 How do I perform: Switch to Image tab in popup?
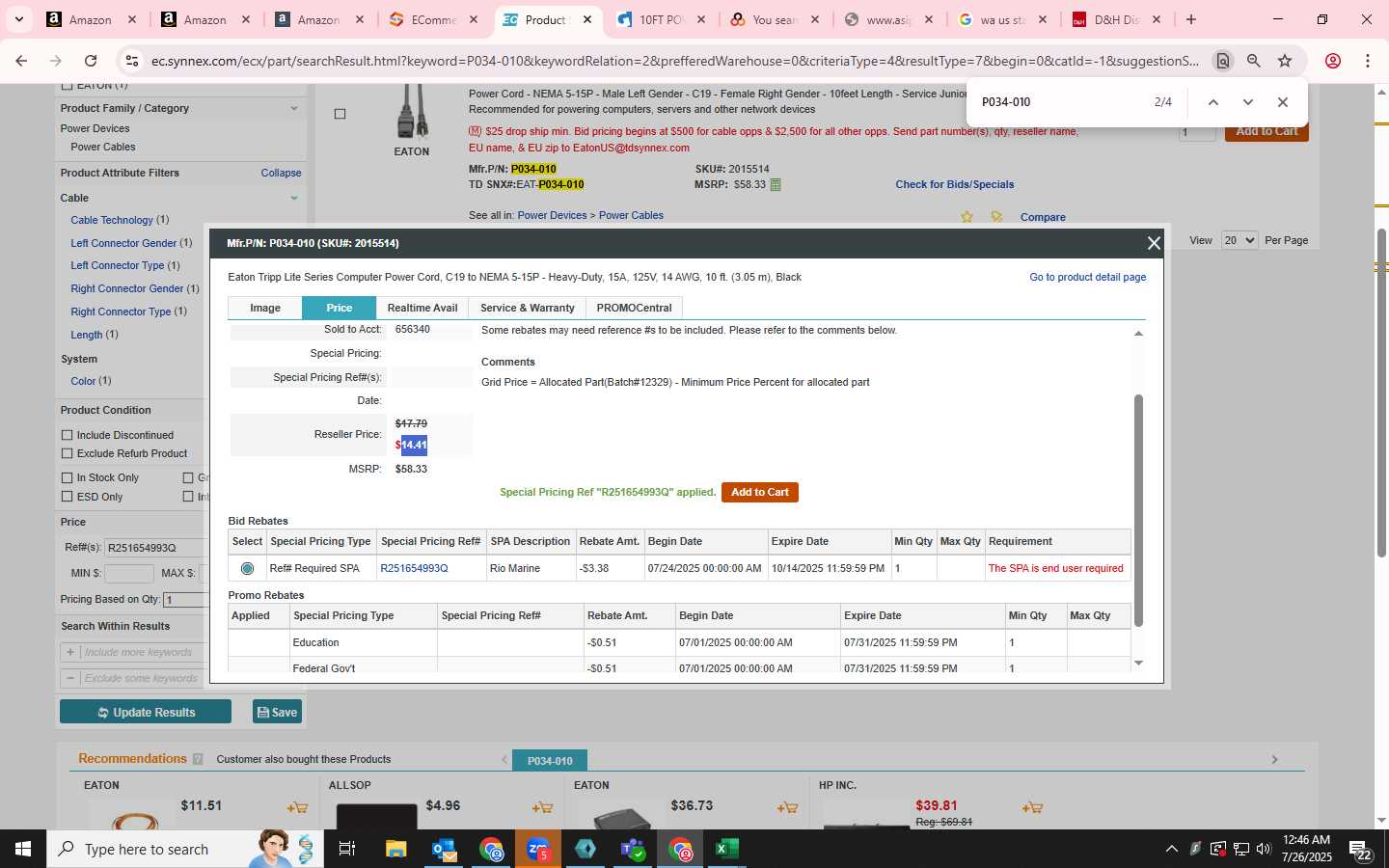click(265, 308)
